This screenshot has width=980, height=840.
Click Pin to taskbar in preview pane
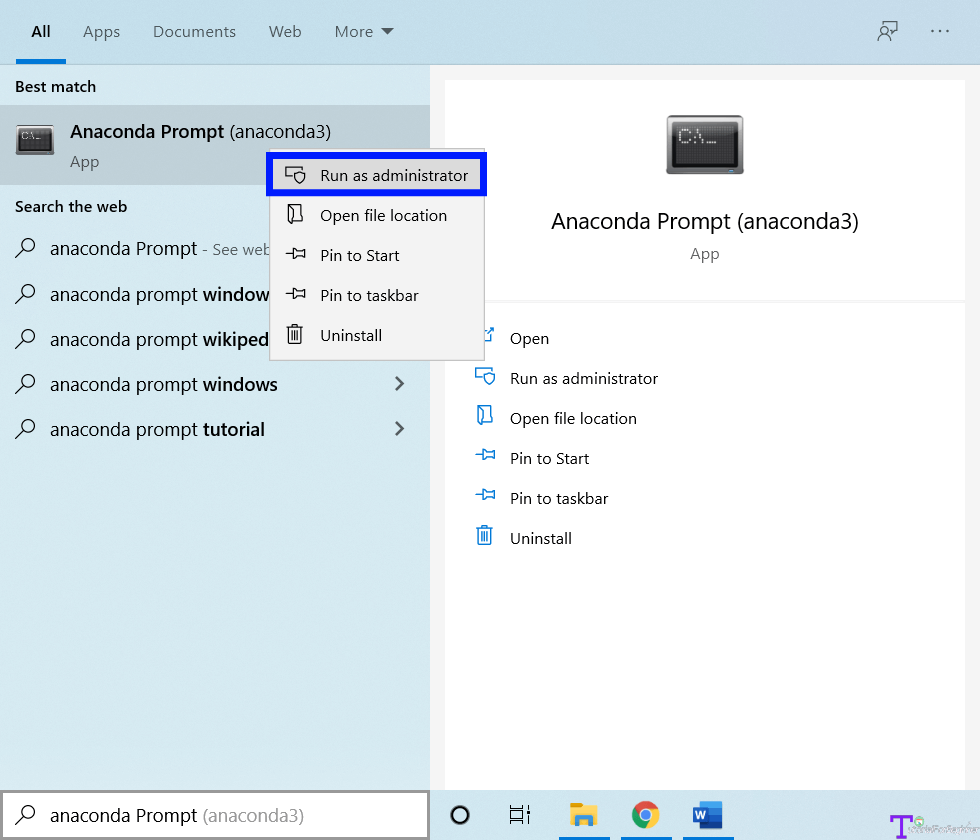[x=559, y=498]
